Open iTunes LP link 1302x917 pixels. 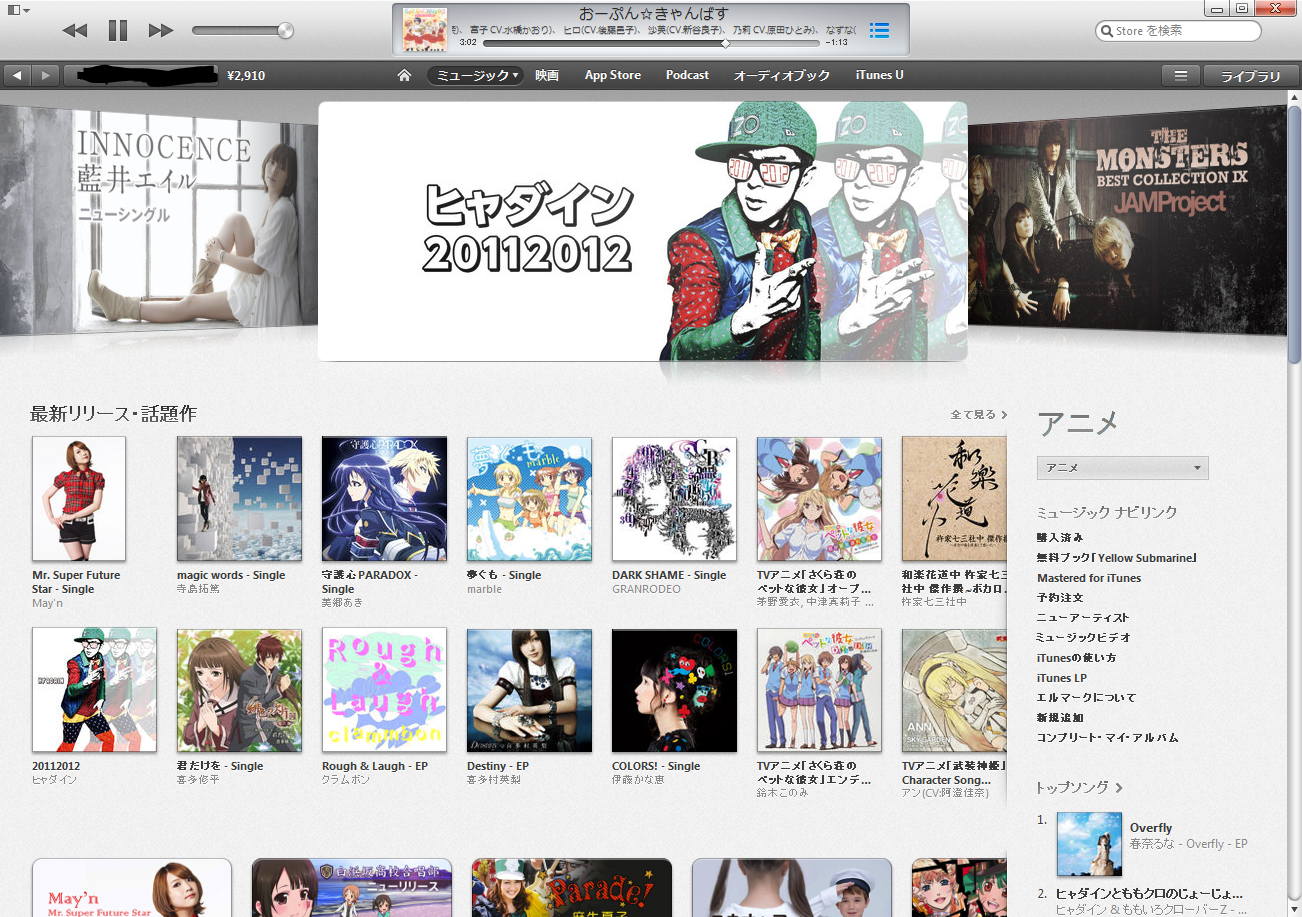1062,677
